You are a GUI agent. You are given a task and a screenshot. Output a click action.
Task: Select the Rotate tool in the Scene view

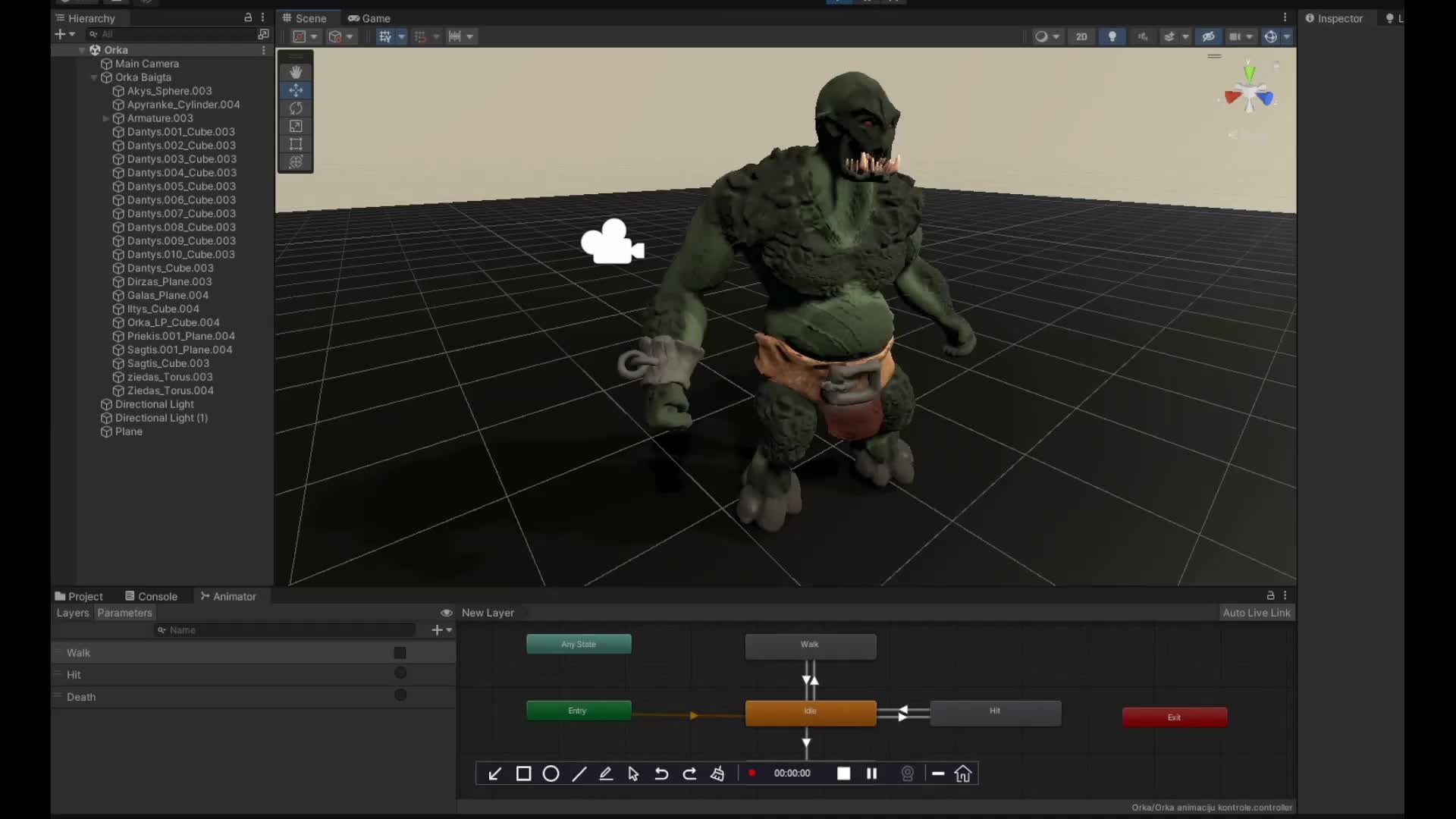pos(296,108)
